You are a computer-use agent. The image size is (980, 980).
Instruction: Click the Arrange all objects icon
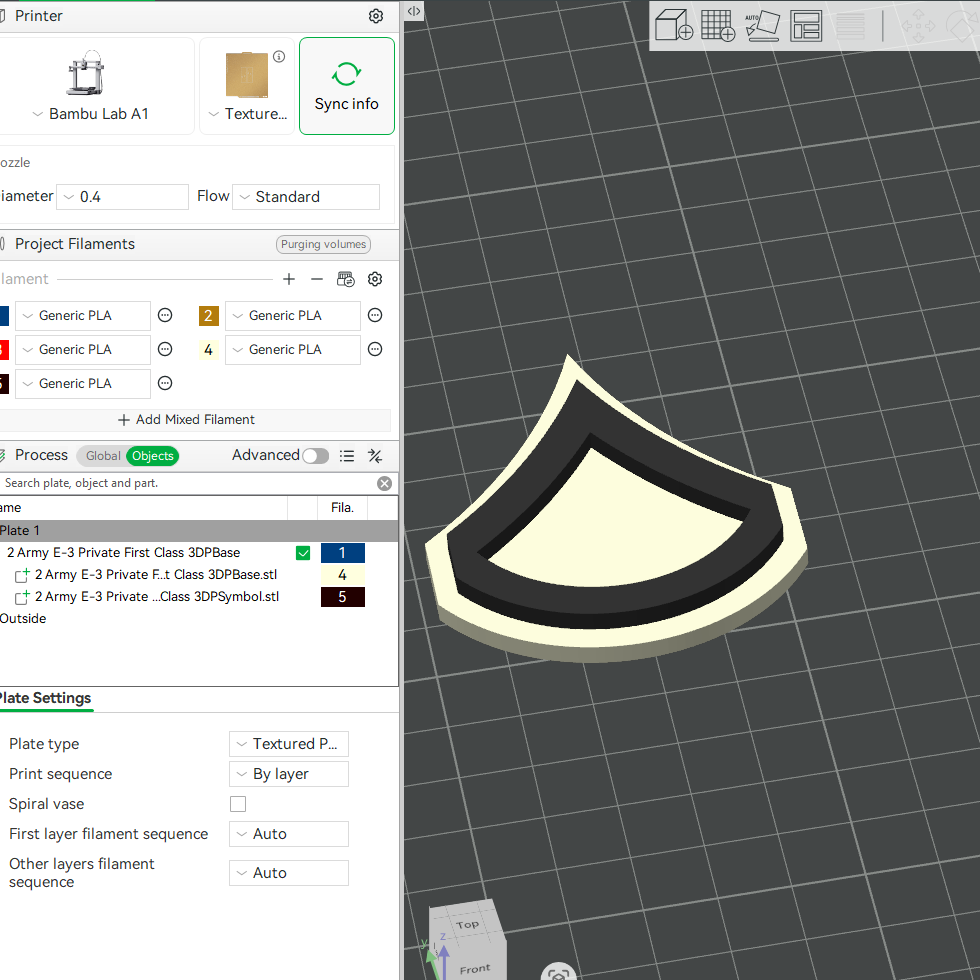[806, 26]
